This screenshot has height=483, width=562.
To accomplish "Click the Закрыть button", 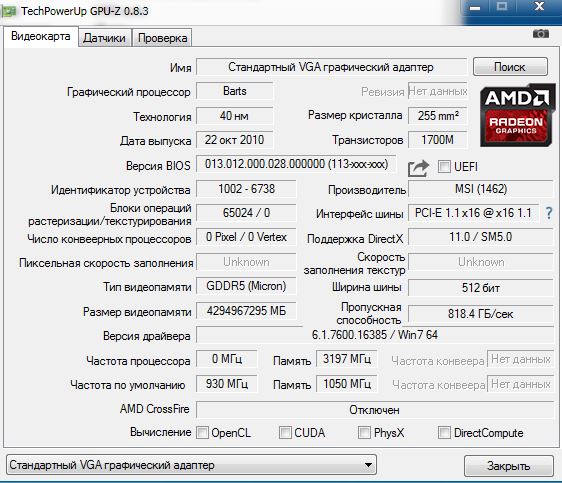I will coord(509,466).
